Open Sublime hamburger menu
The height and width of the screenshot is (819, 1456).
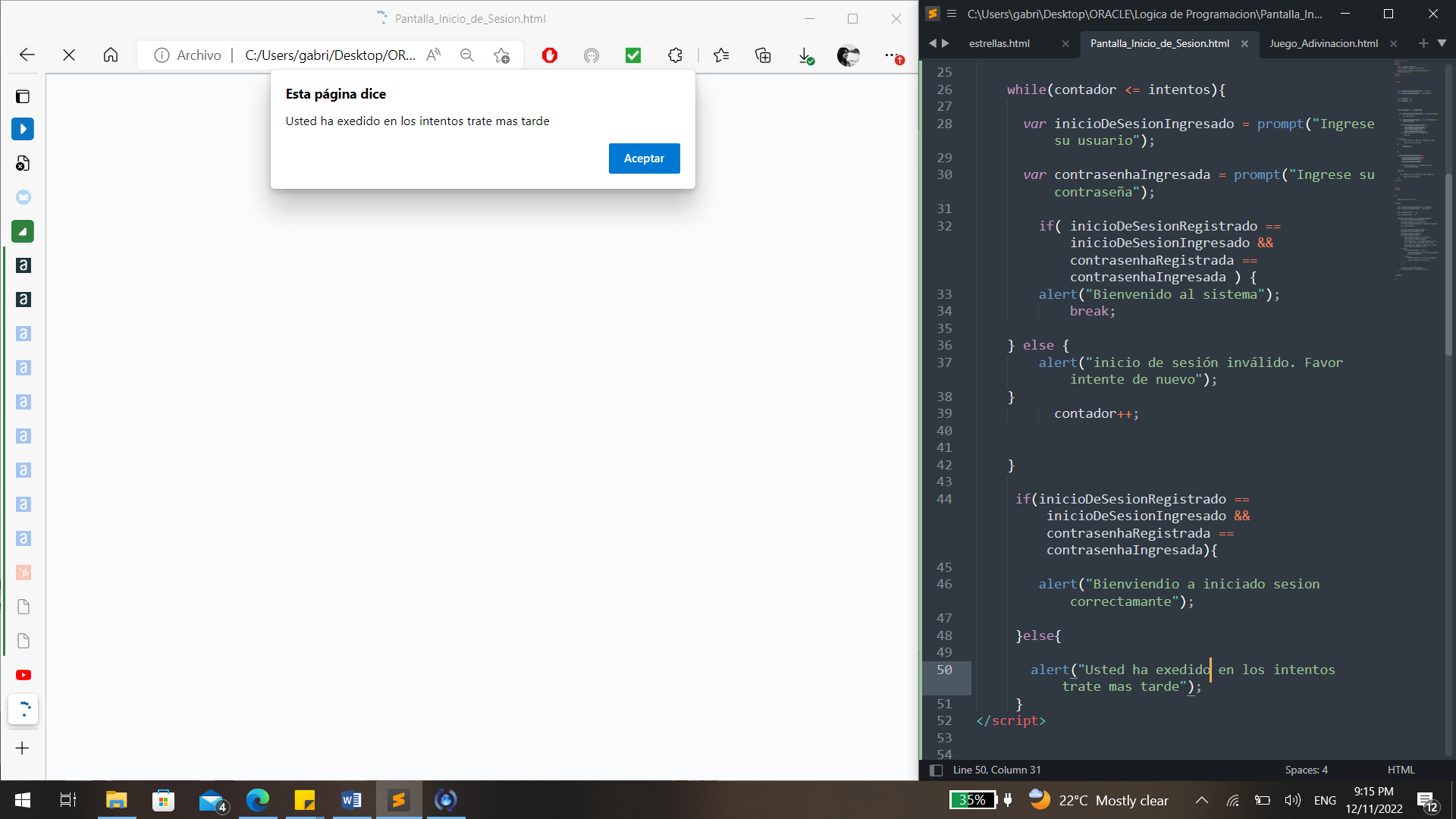952,14
